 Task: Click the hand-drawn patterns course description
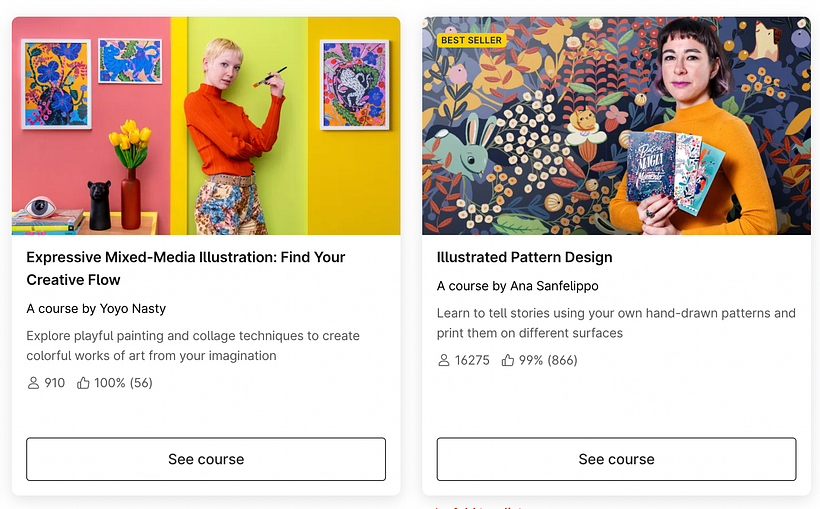click(x=616, y=323)
